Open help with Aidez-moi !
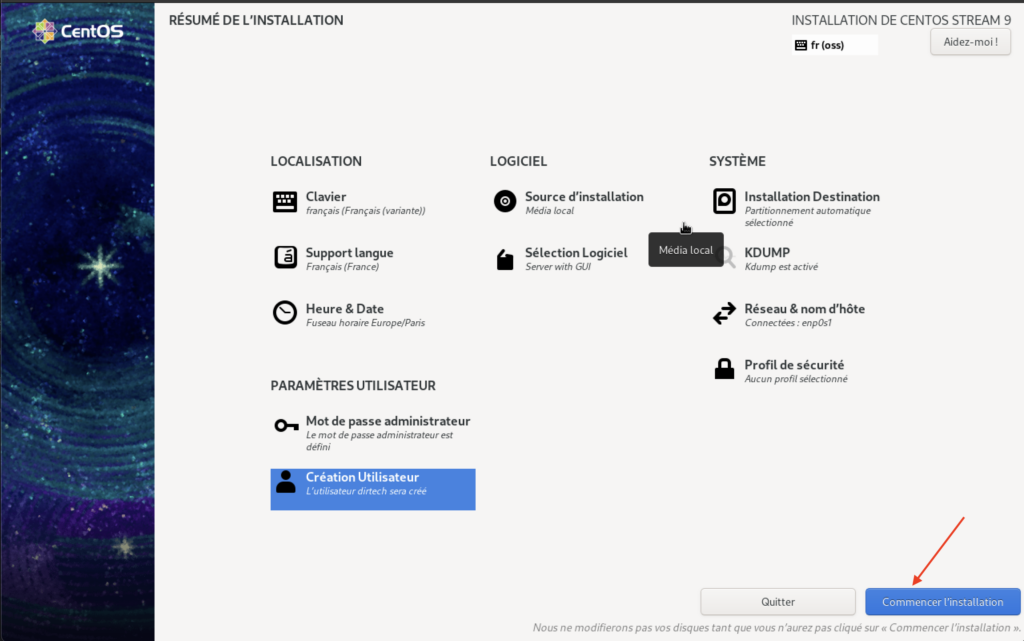Image resolution: width=1024 pixels, height=641 pixels. pos(970,42)
